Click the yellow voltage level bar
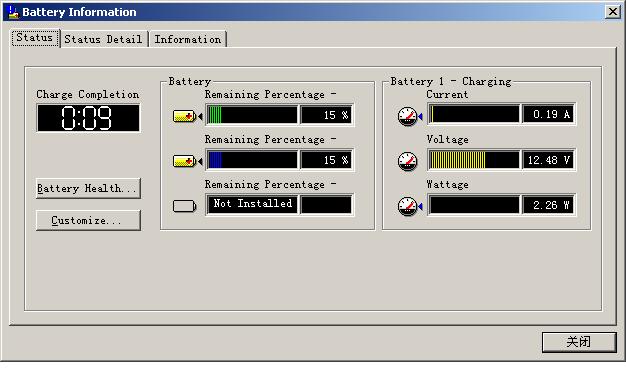Viewport: 626px width, 384px height. click(474, 160)
